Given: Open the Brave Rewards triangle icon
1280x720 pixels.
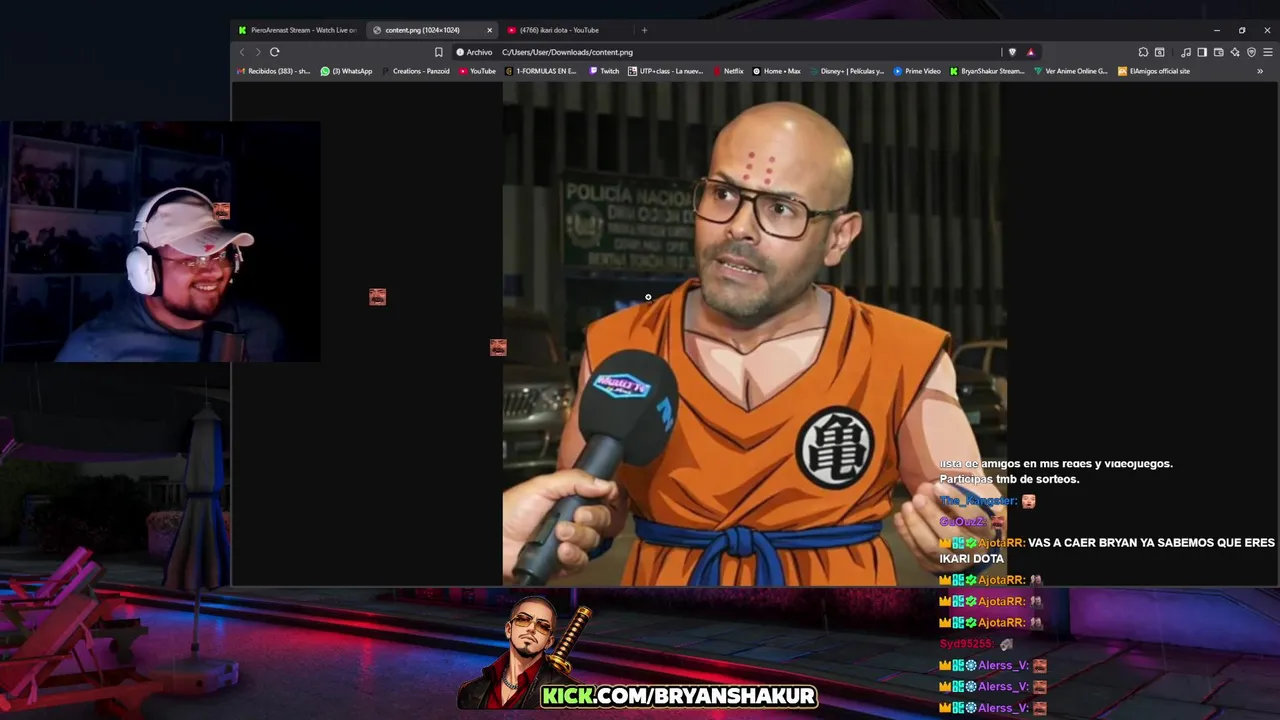Looking at the screenshot, I should point(1031,52).
